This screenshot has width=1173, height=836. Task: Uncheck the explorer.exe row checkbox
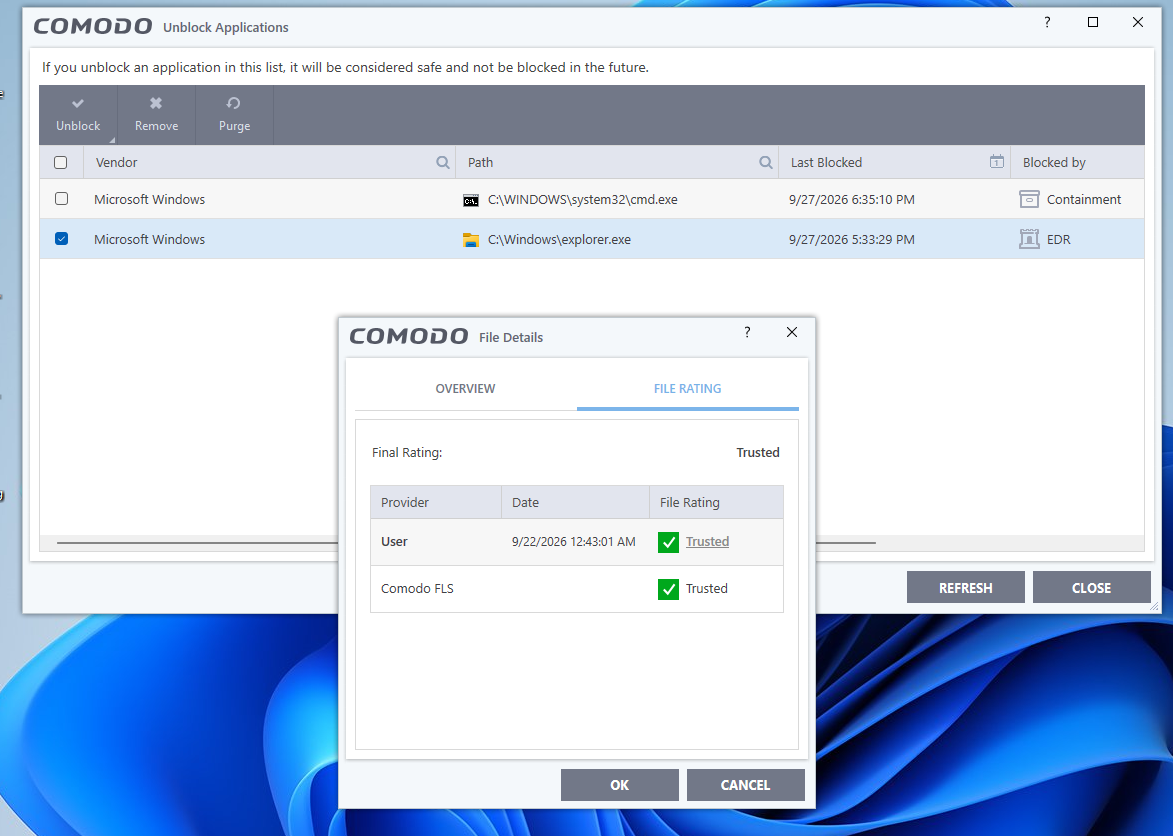61,239
